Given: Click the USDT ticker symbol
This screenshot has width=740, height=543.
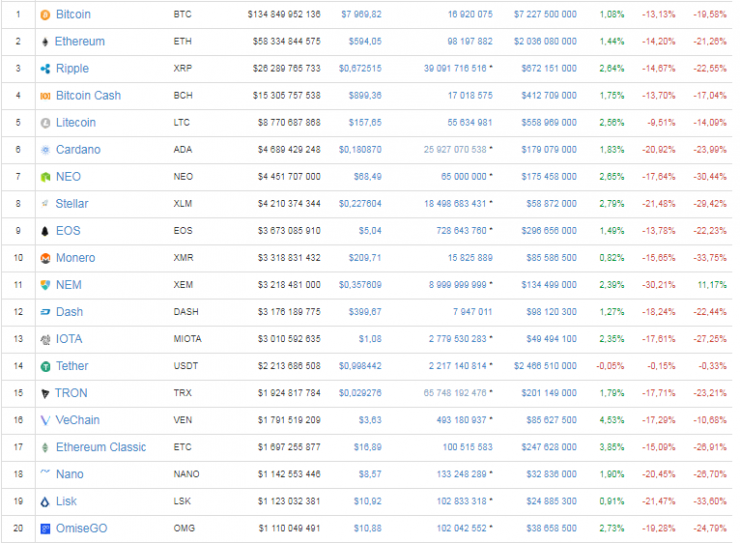Looking at the screenshot, I should tap(185, 366).
